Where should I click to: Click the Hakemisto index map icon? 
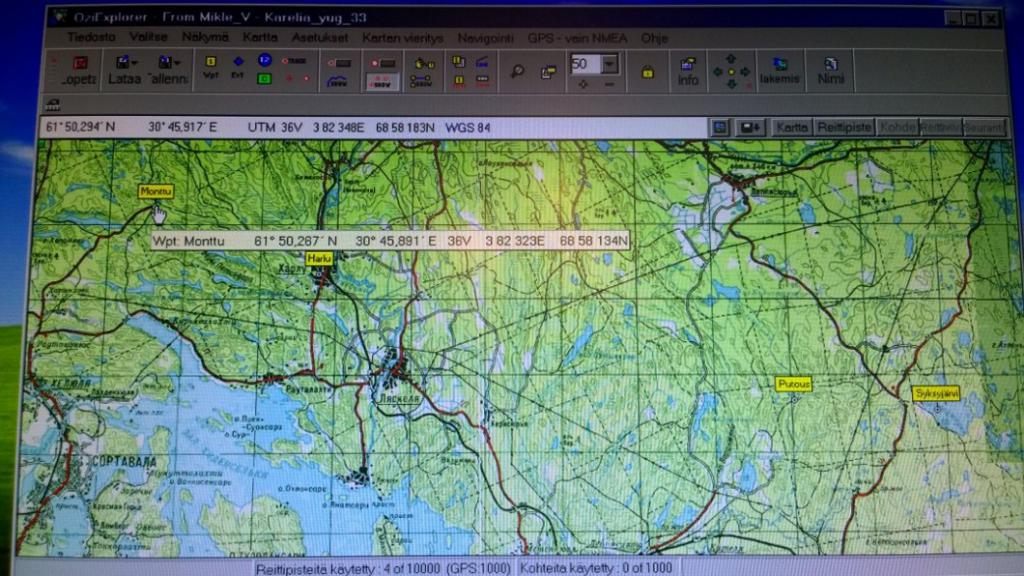(779, 70)
